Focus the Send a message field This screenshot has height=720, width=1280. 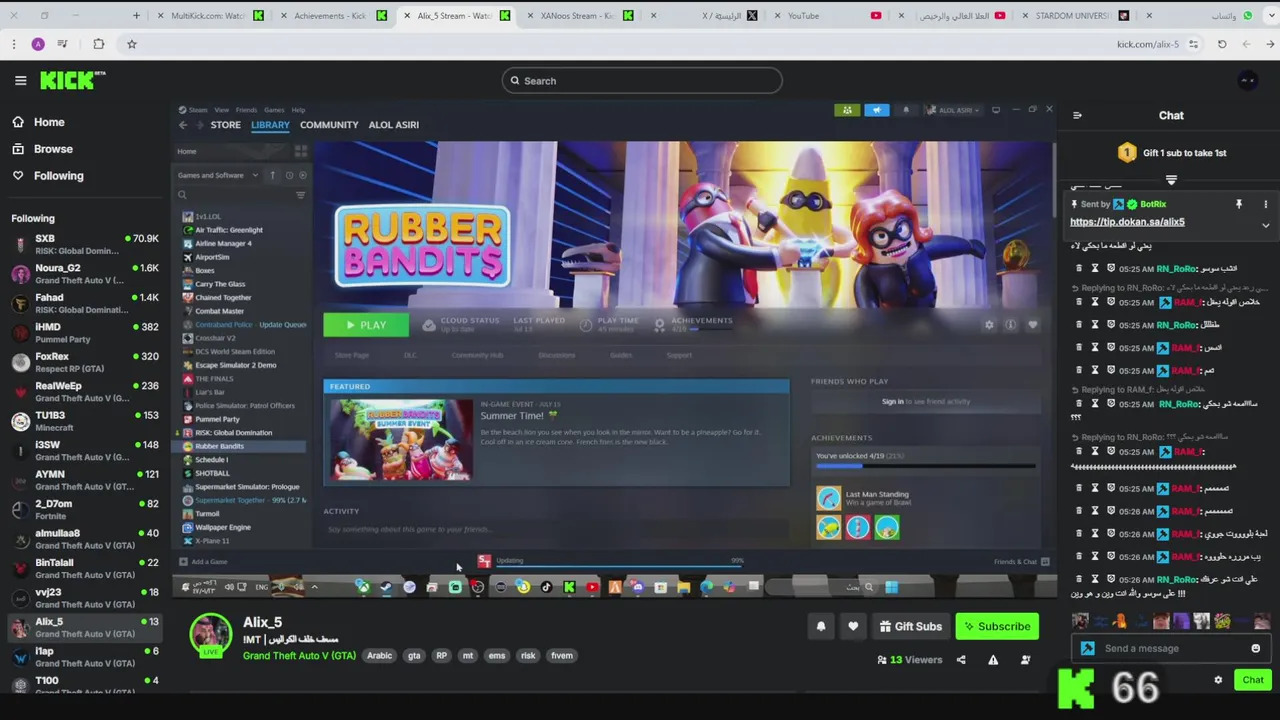(1171, 648)
